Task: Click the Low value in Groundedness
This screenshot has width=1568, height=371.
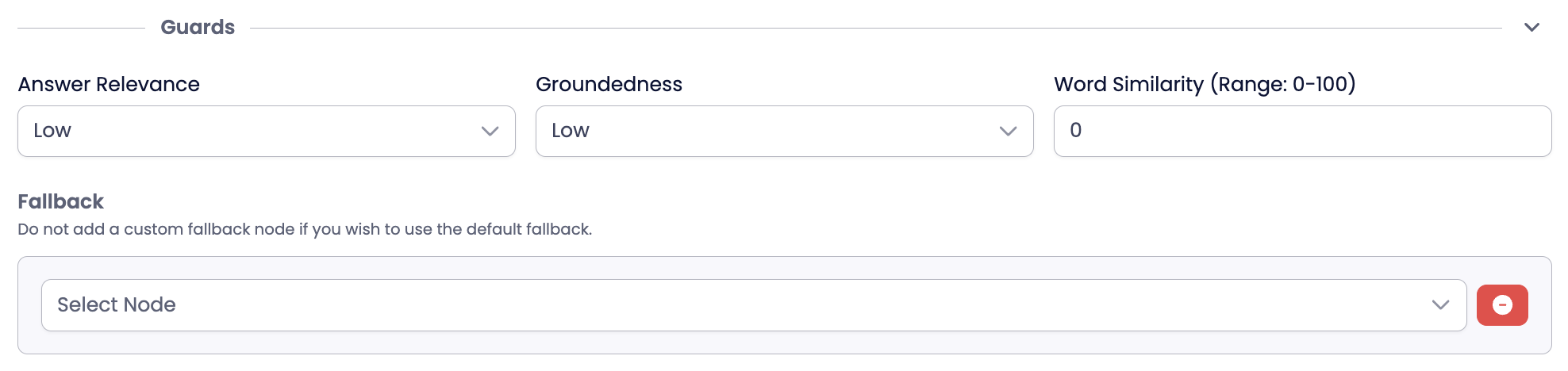Action: pyautogui.click(x=571, y=131)
